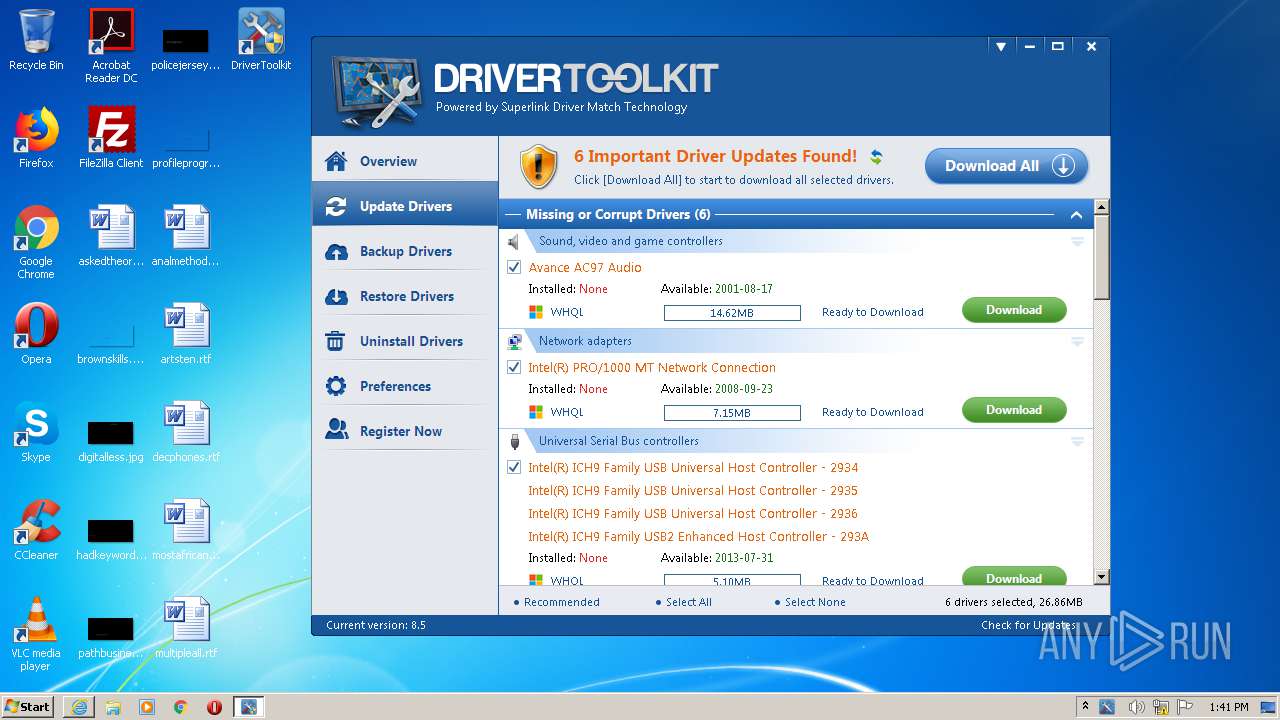This screenshot has width=1280, height=720.
Task: Click Check for Updates link
Action: (x=1030, y=625)
